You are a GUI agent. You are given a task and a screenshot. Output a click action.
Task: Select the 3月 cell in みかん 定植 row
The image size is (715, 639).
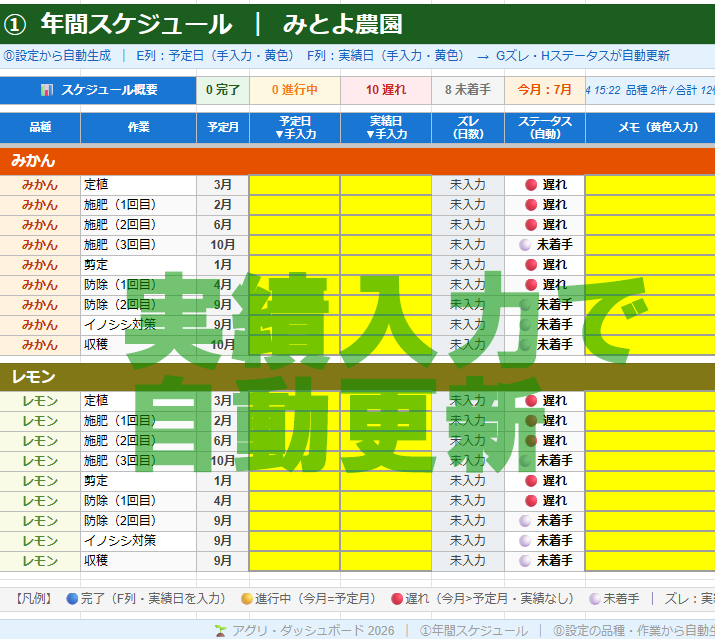[x=223, y=185]
